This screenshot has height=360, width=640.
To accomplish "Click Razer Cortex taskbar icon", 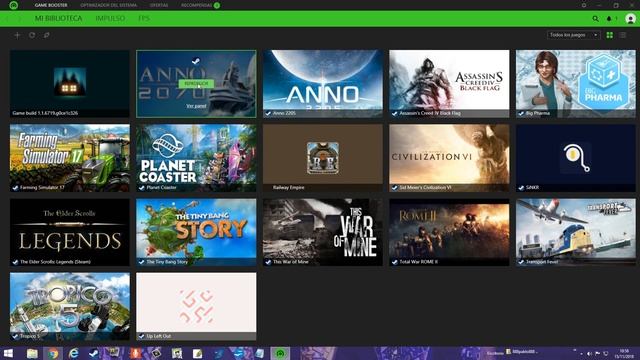I will pyautogui.click(x=280, y=353).
